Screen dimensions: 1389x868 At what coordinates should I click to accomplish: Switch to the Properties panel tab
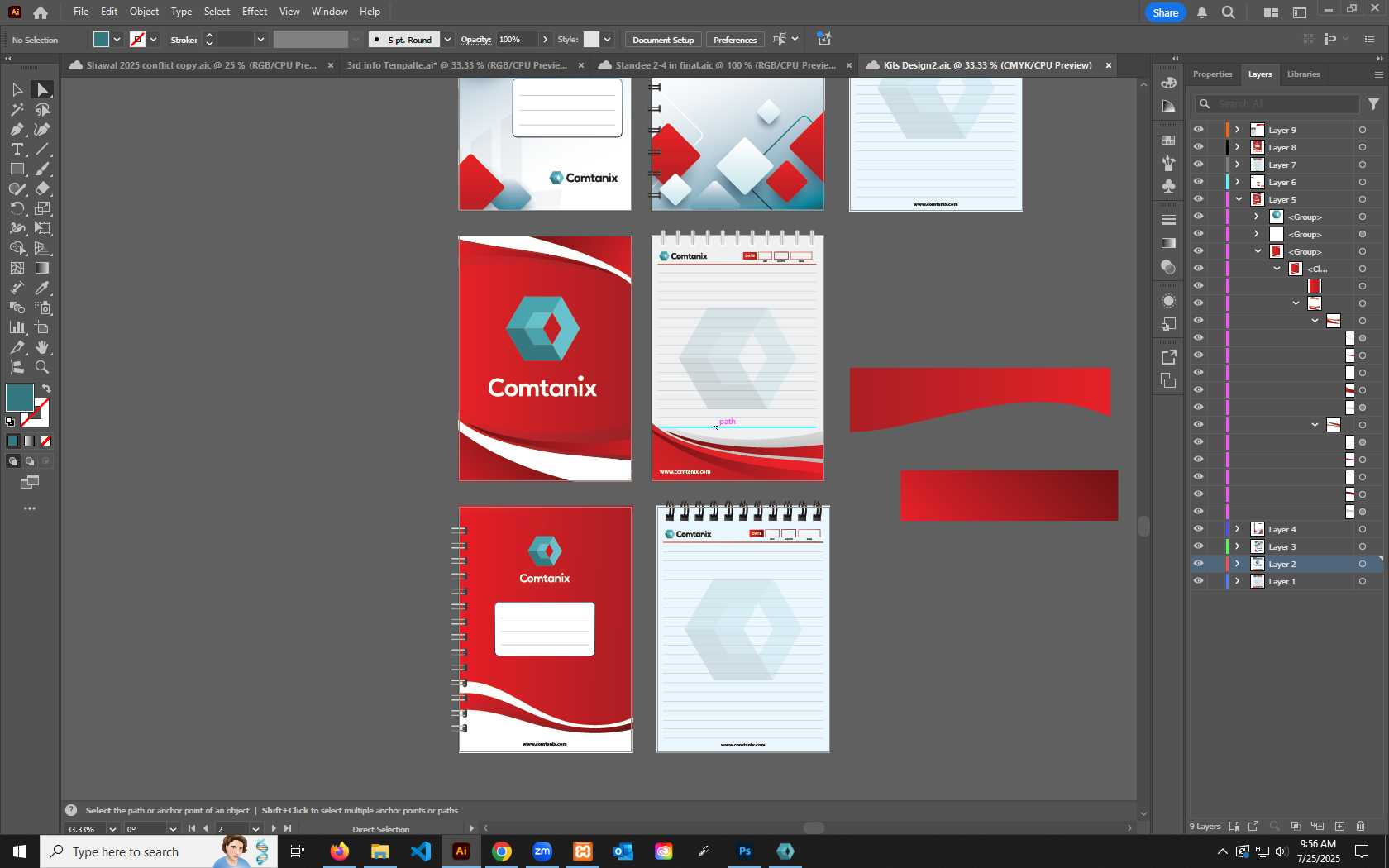point(1212,74)
